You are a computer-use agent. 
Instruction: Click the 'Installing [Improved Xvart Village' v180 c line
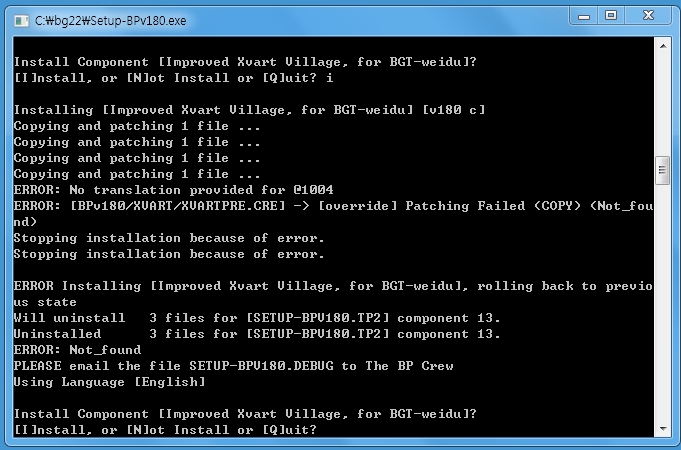pyautogui.click(x=249, y=110)
